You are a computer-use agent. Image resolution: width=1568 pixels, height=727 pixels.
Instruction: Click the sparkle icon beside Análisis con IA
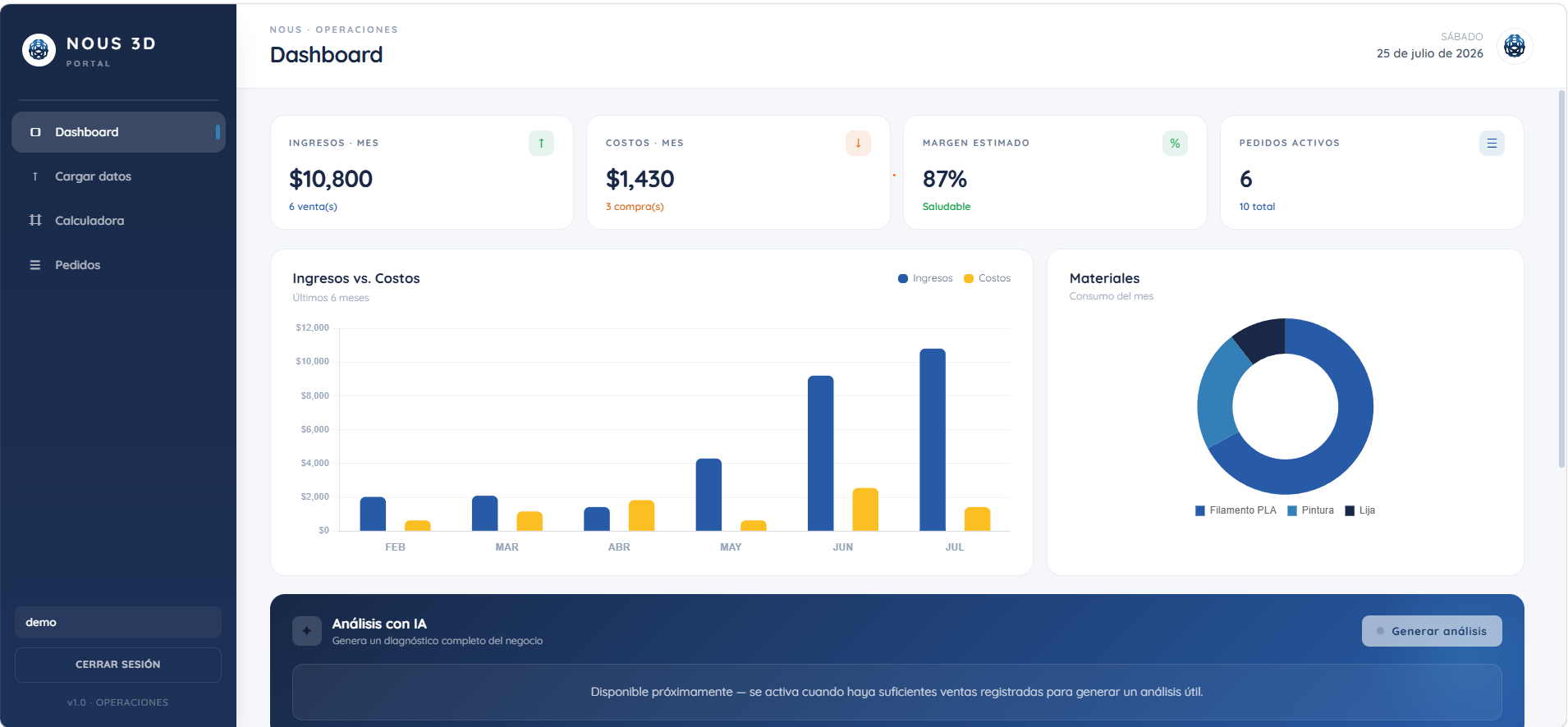306,631
